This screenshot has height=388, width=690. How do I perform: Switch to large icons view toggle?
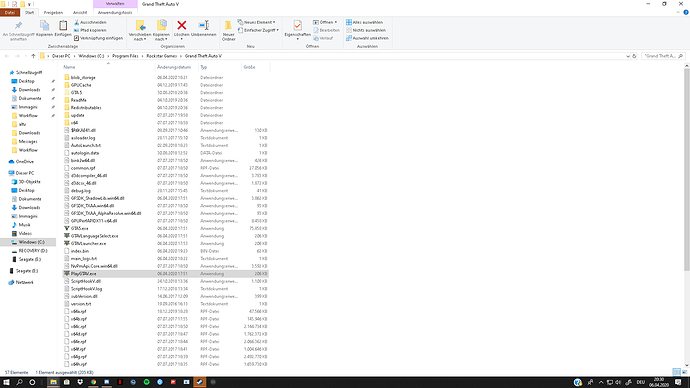pos(684,372)
